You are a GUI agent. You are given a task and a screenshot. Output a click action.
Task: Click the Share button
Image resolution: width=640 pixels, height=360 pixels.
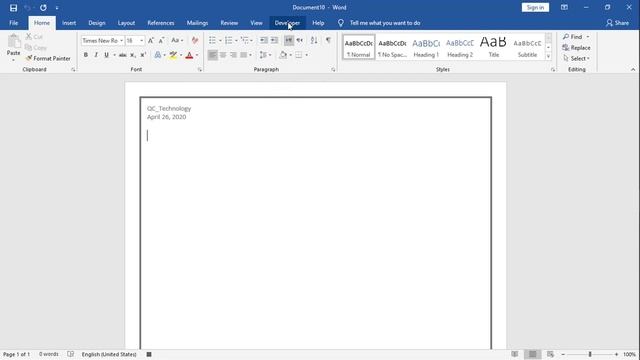[x=617, y=23]
